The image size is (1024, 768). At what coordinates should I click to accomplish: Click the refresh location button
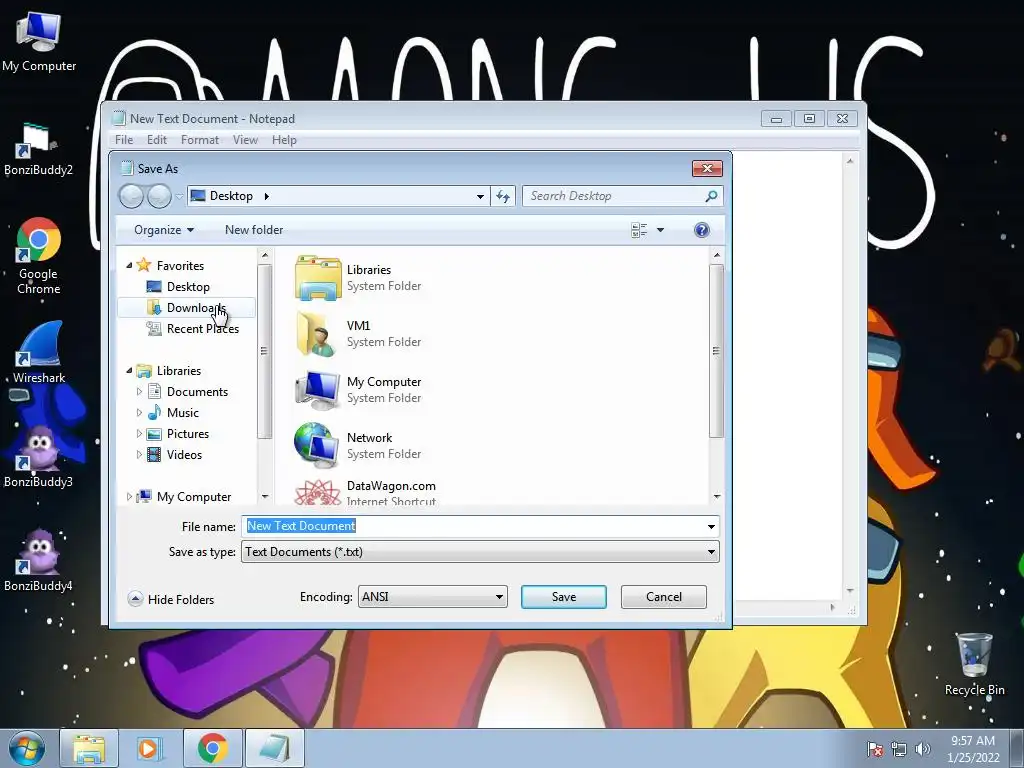click(x=503, y=196)
